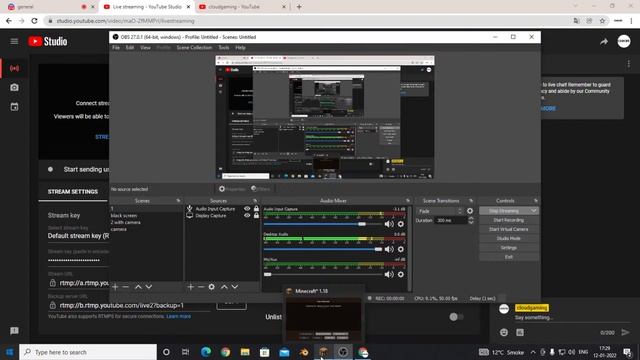Click Start Recording in OBS Controls
Viewport: 640px width, 360px height.
pyautogui.click(x=509, y=220)
